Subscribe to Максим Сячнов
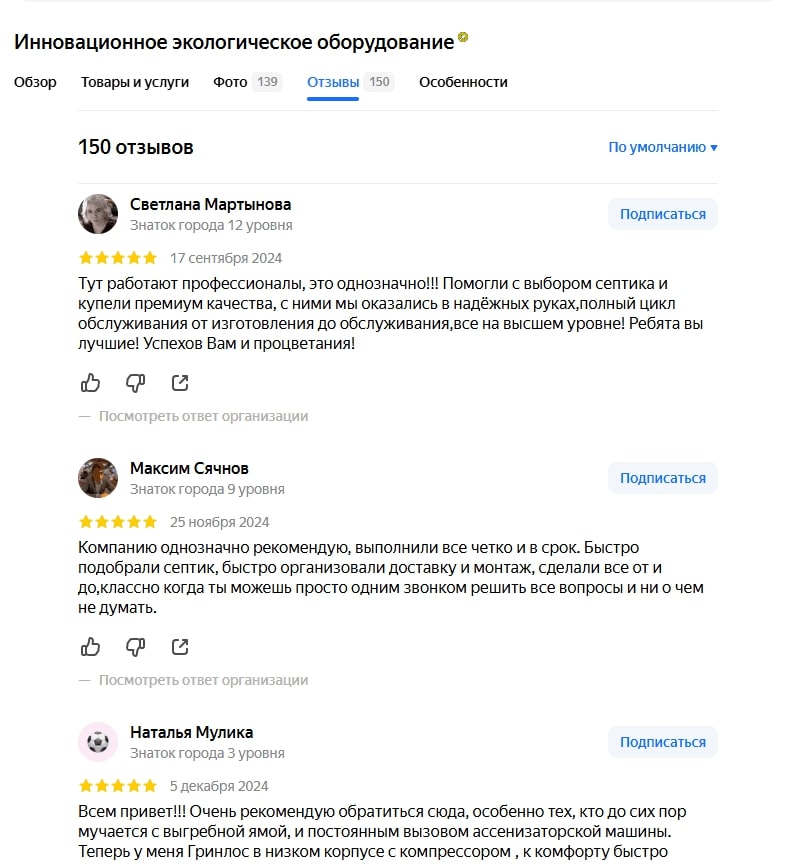 click(662, 478)
